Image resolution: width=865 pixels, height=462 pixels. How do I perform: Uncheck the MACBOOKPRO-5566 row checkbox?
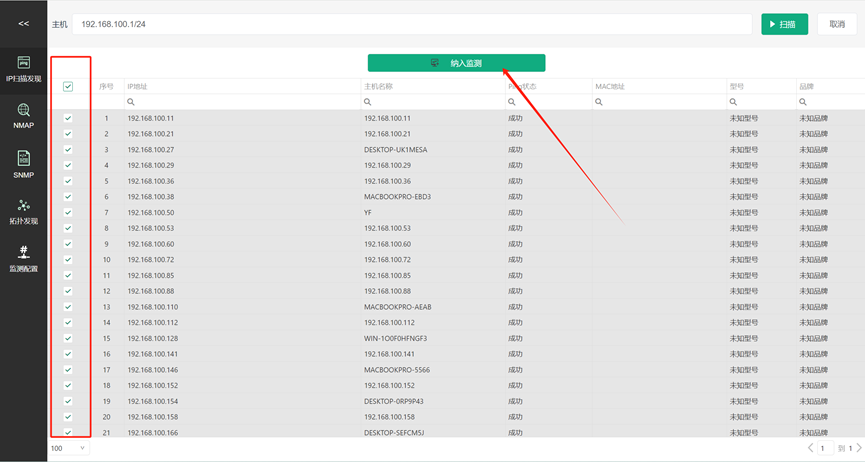tap(68, 370)
